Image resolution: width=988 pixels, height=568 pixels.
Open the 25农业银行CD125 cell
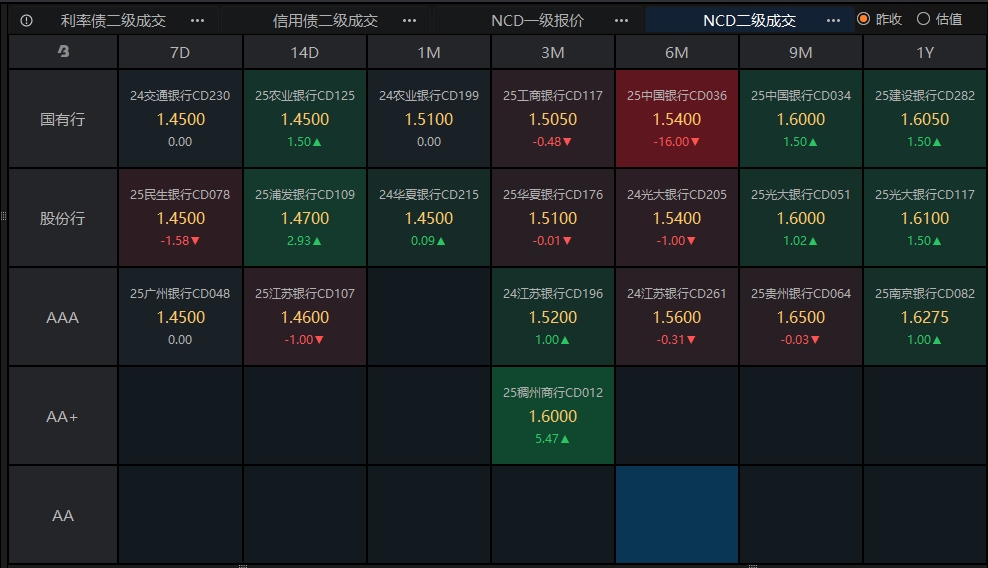305,119
